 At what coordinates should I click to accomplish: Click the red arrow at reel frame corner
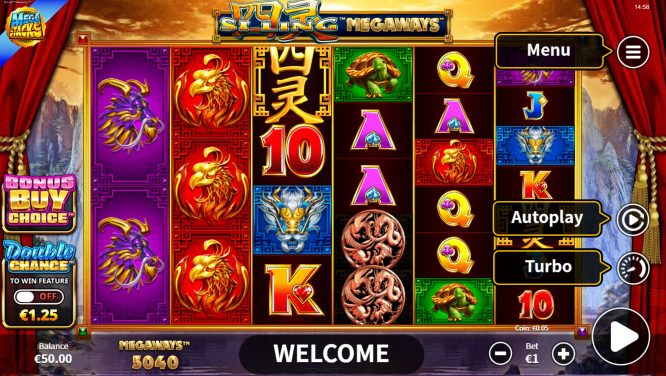click(x=82, y=40)
